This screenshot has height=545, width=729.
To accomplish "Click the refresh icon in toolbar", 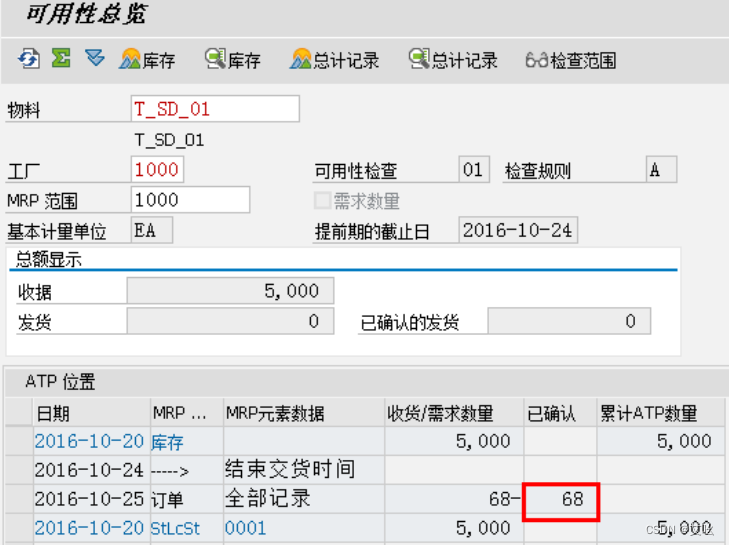I will [29, 60].
